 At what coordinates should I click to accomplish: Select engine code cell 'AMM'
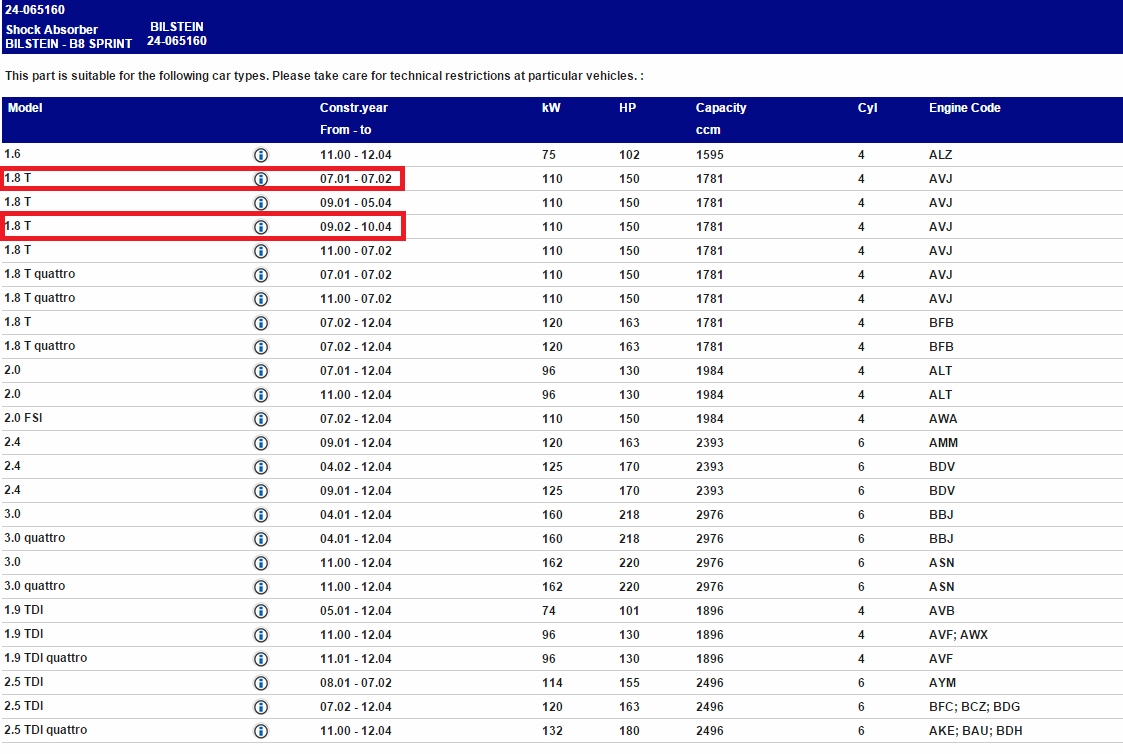click(943, 443)
